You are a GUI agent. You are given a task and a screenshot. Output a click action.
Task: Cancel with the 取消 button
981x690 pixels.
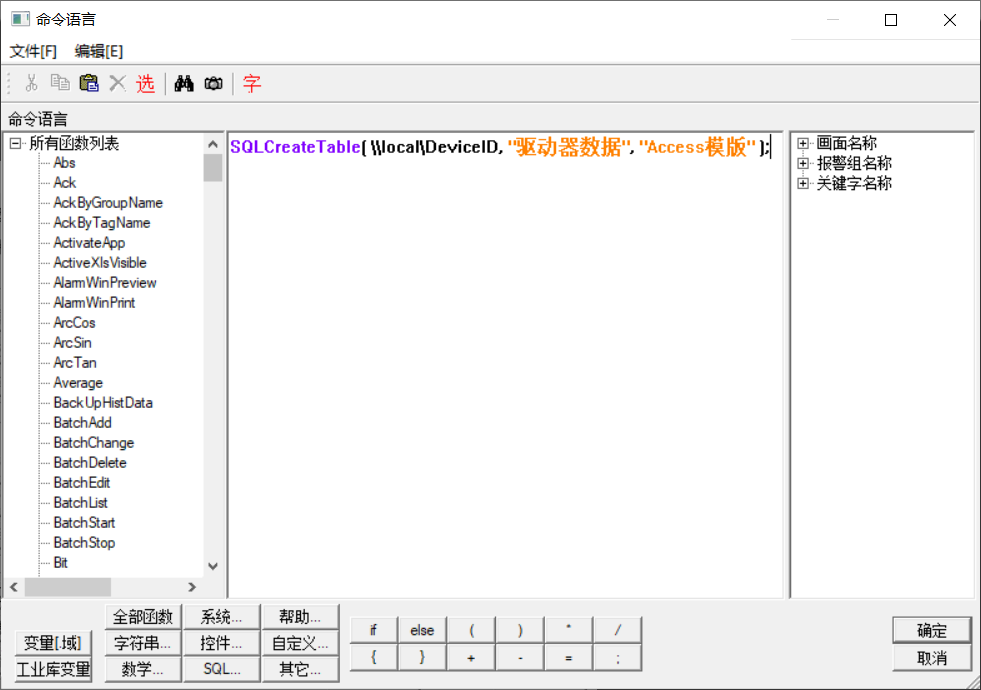click(x=932, y=658)
